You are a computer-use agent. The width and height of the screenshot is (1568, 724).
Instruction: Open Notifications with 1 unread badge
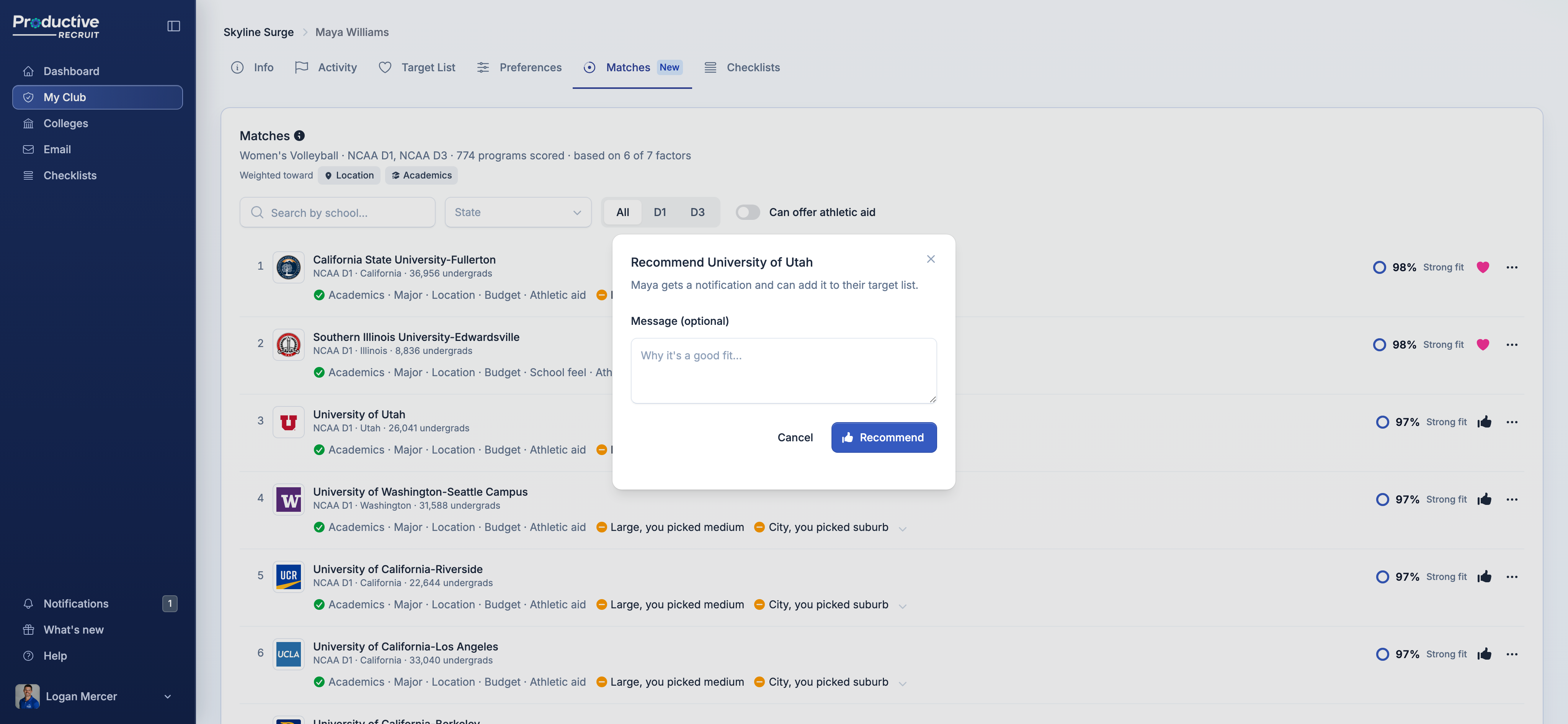pyautogui.click(x=97, y=603)
